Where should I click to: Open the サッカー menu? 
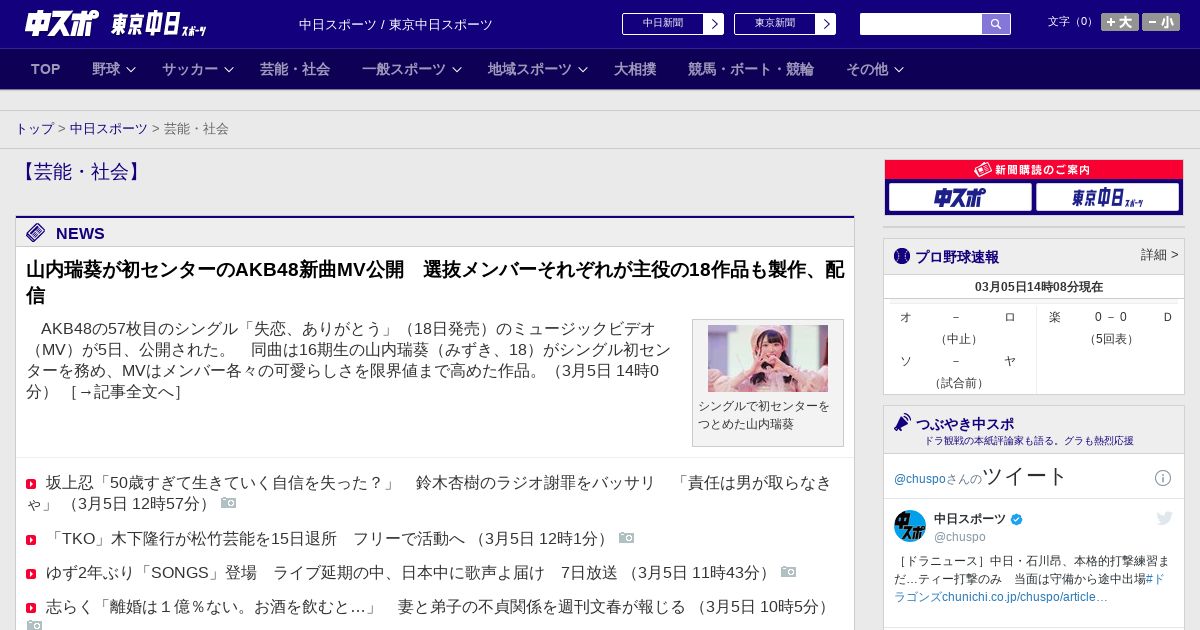click(x=190, y=69)
